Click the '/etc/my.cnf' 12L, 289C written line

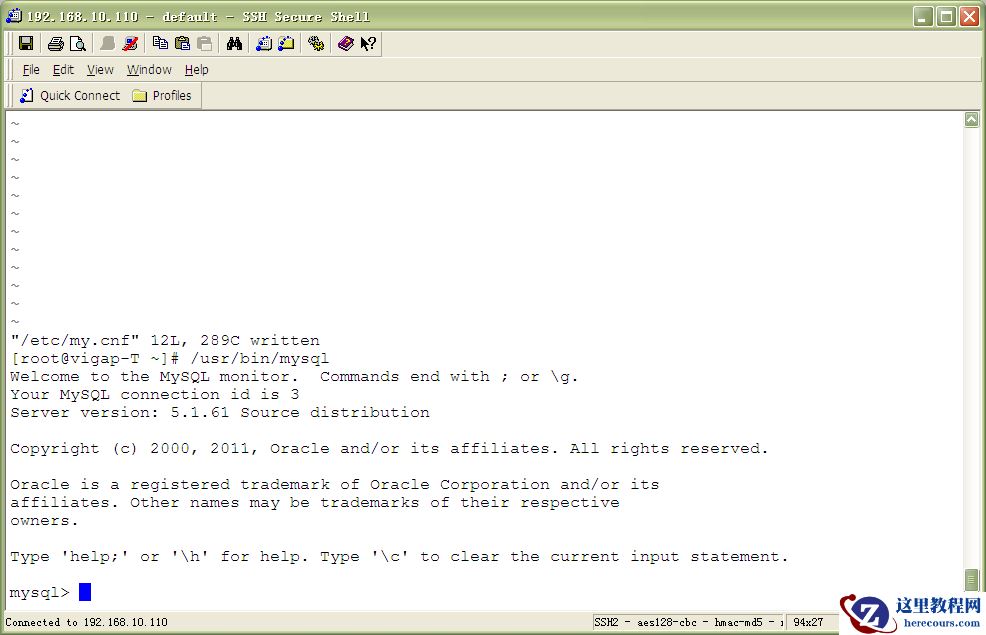[x=165, y=341]
